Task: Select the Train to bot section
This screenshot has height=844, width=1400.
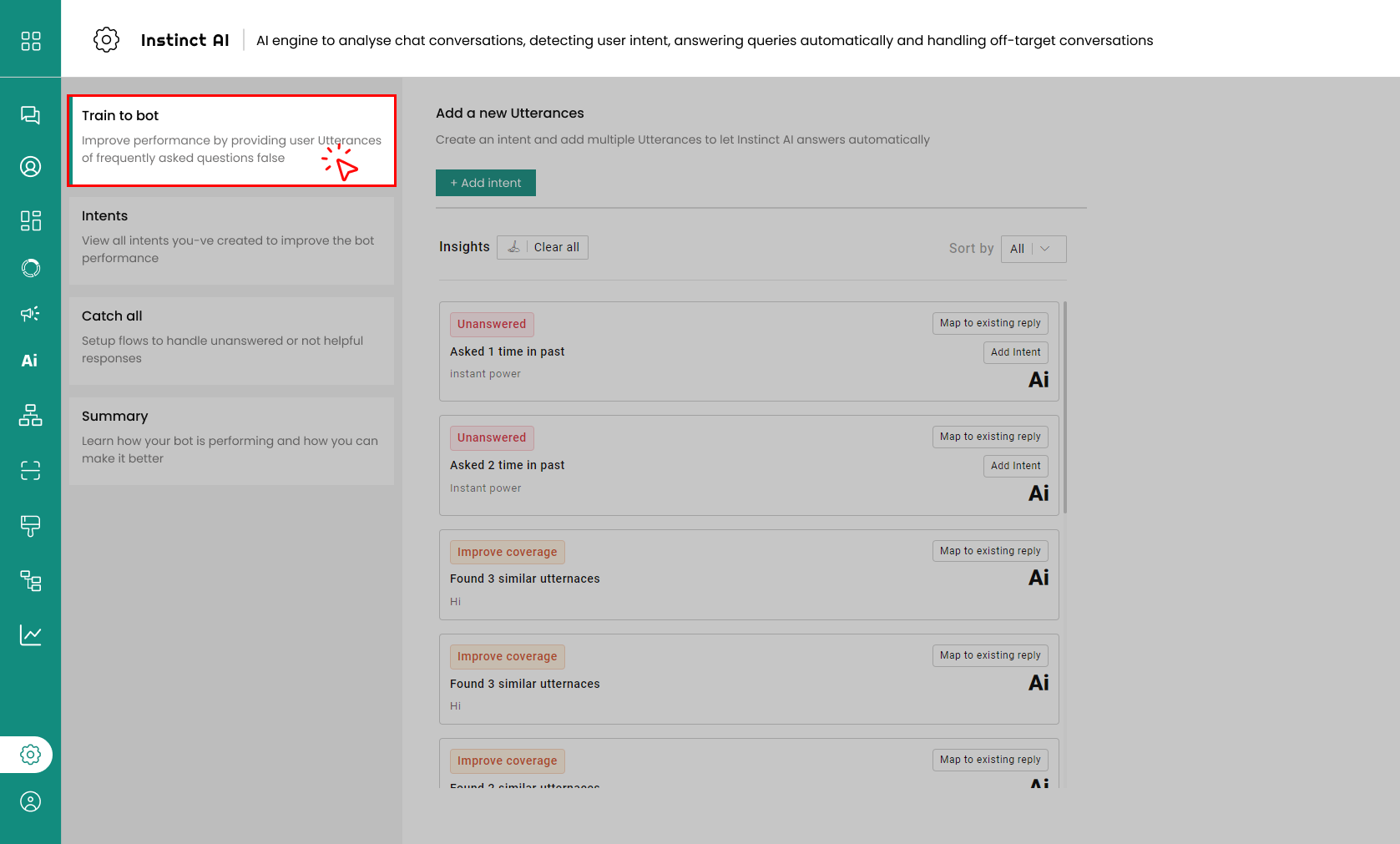Action: point(231,140)
